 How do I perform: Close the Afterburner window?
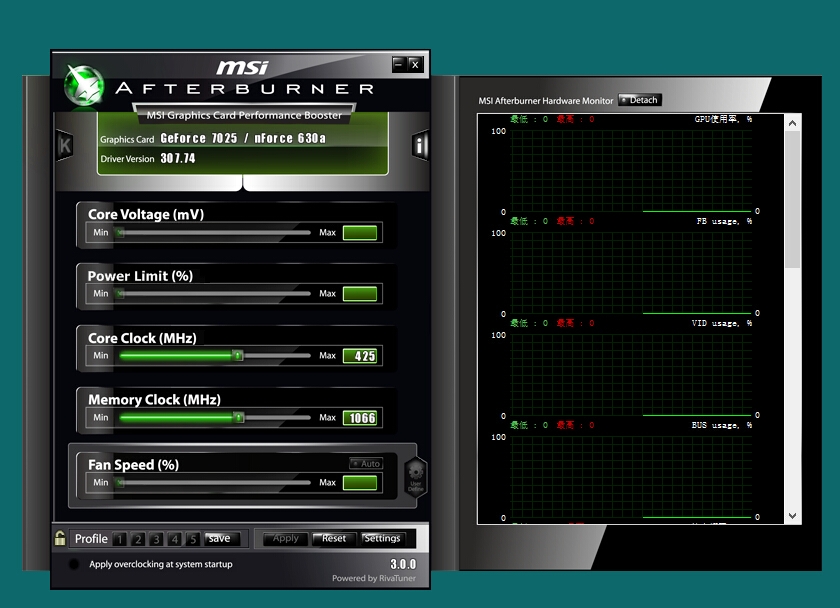coord(415,64)
